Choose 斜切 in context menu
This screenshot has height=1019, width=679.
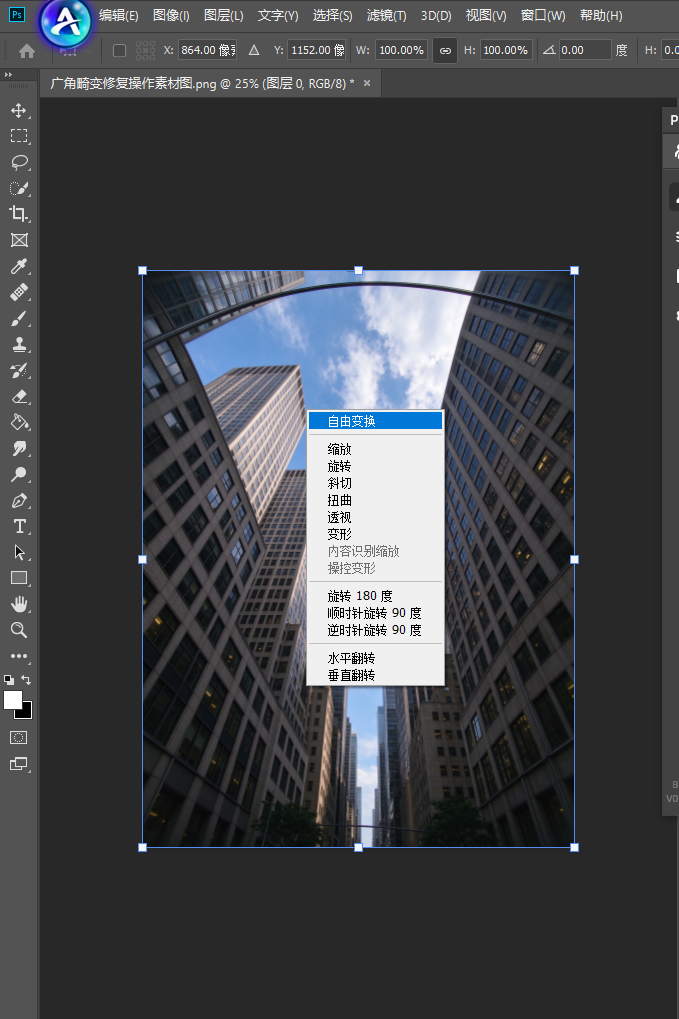pyautogui.click(x=375, y=483)
